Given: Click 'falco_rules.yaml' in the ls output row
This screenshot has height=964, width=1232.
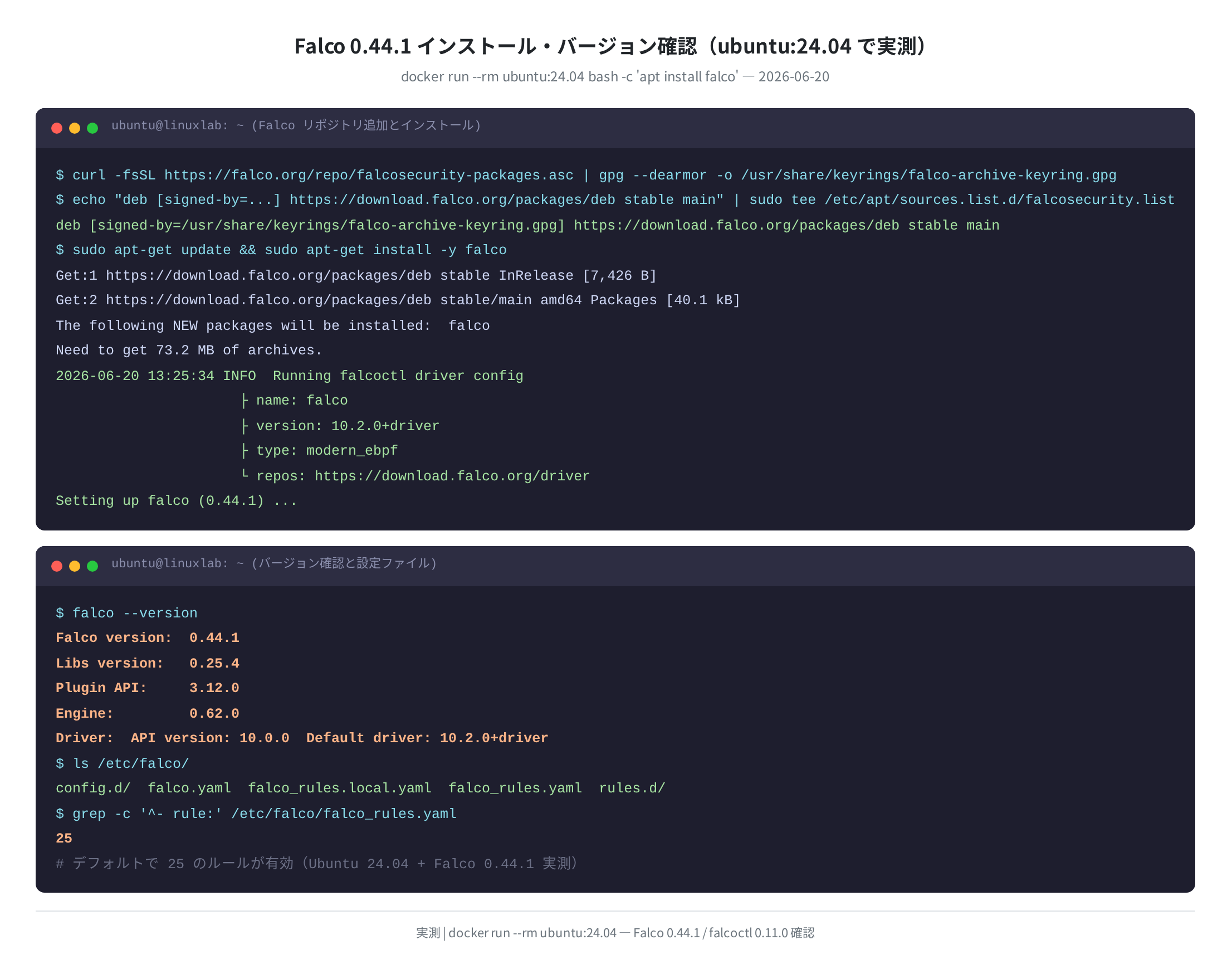Looking at the screenshot, I should click(x=515, y=789).
